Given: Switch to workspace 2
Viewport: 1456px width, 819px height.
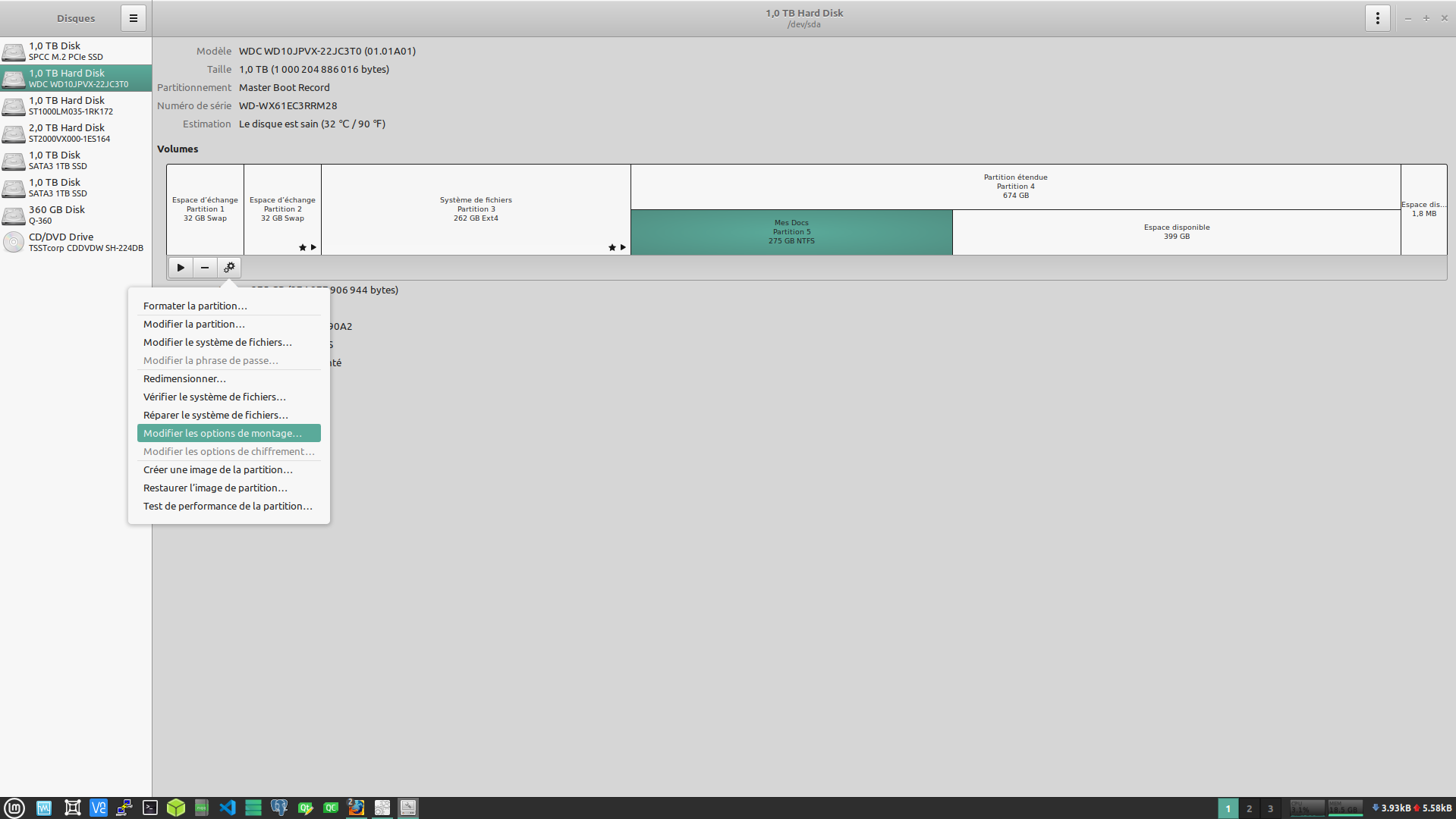Looking at the screenshot, I should pyautogui.click(x=1249, y=808).
